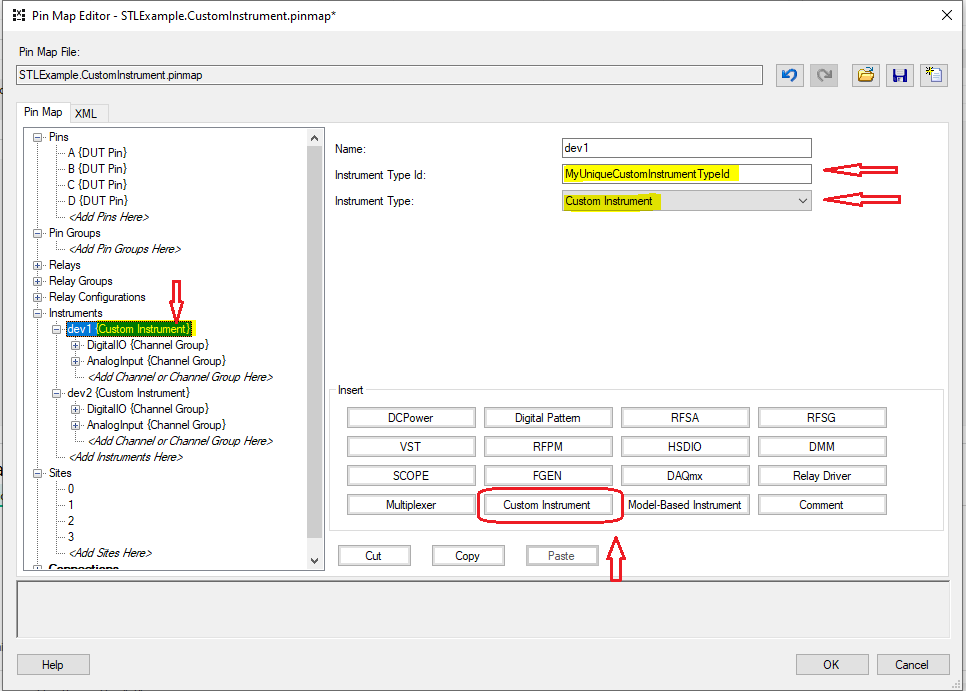The image size is (966, 691).
Task: Insert a Custom Instrument
Action: pos(546,505)
